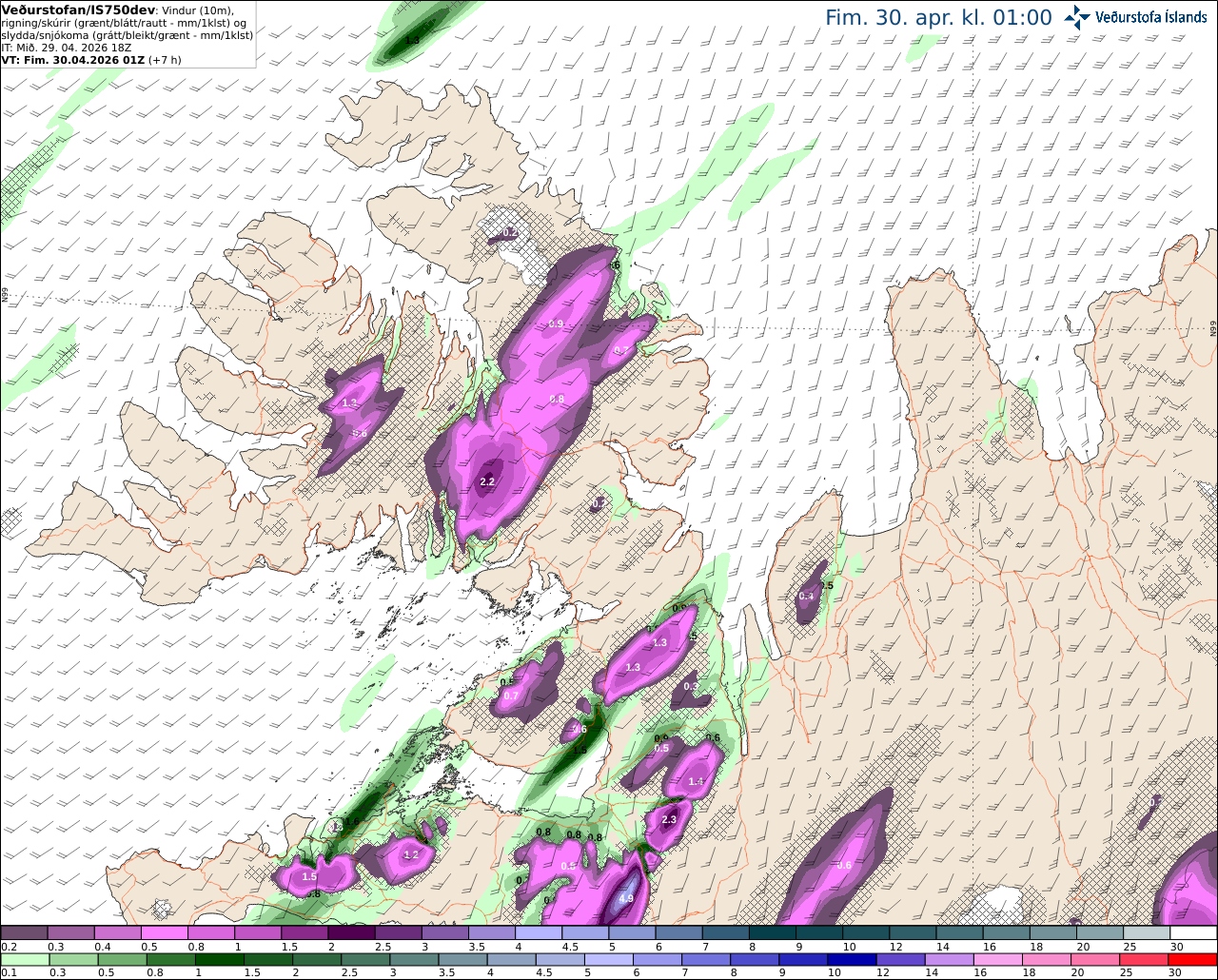This screenshot has height=980, width=1218.
Task: Pick the darkest purple swatch labeled 2
Action: pyautogui.click(x=351, y=933)
